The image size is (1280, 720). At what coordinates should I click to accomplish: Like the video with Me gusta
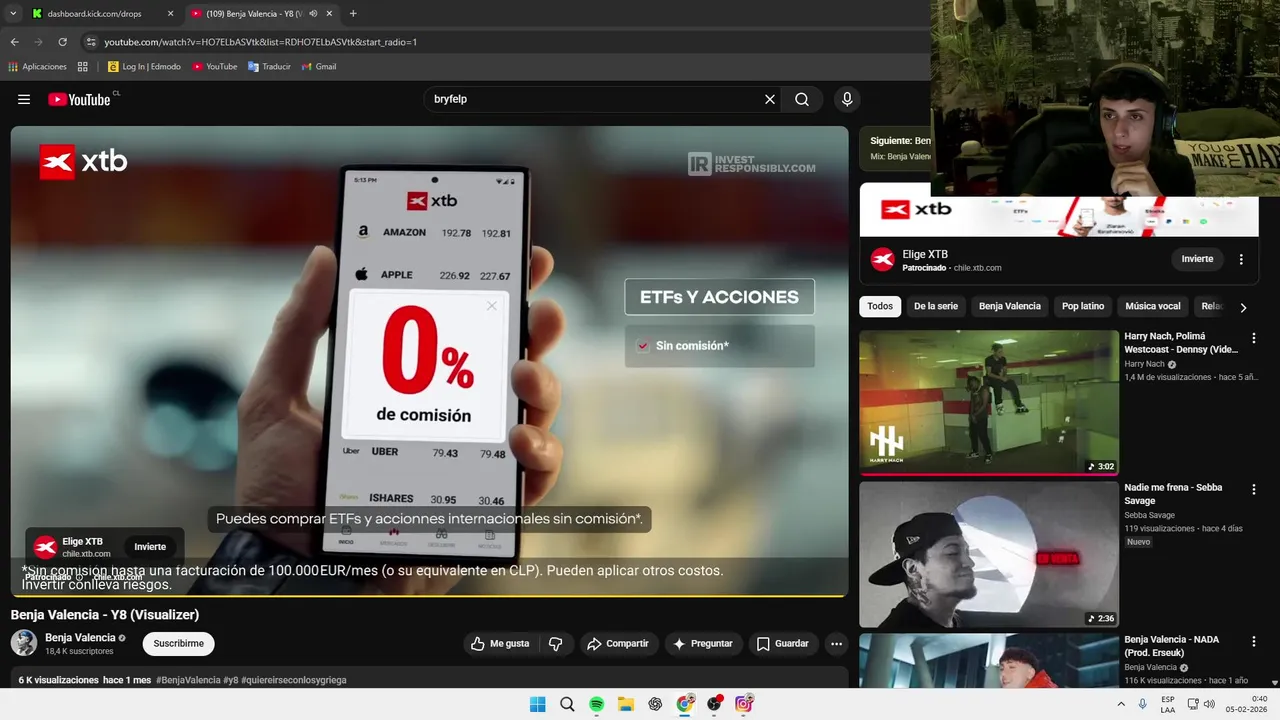click(x=500, y=644)
